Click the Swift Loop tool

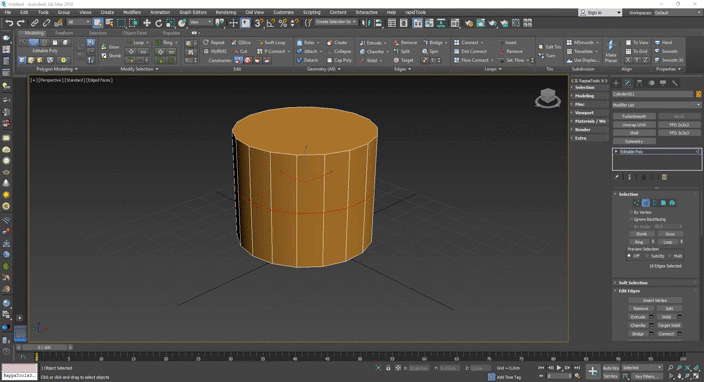271,43
